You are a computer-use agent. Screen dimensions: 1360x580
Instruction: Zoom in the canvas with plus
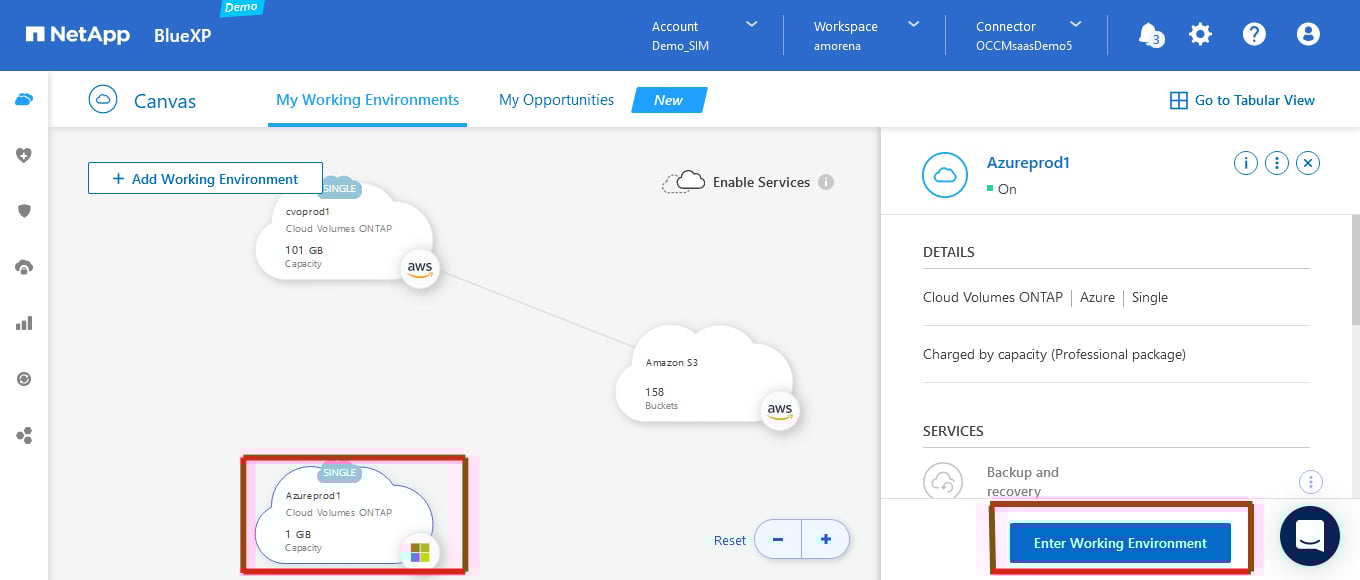point(826,539)
